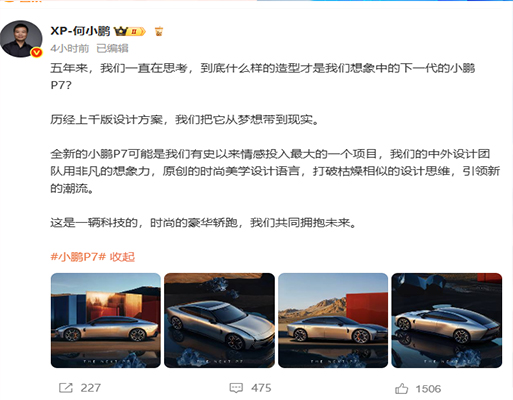This screenshot has height=400, width=513.
Task: Open the 4小时前 timestamp link
Action: pyautogui.click(x=70, y=49)
